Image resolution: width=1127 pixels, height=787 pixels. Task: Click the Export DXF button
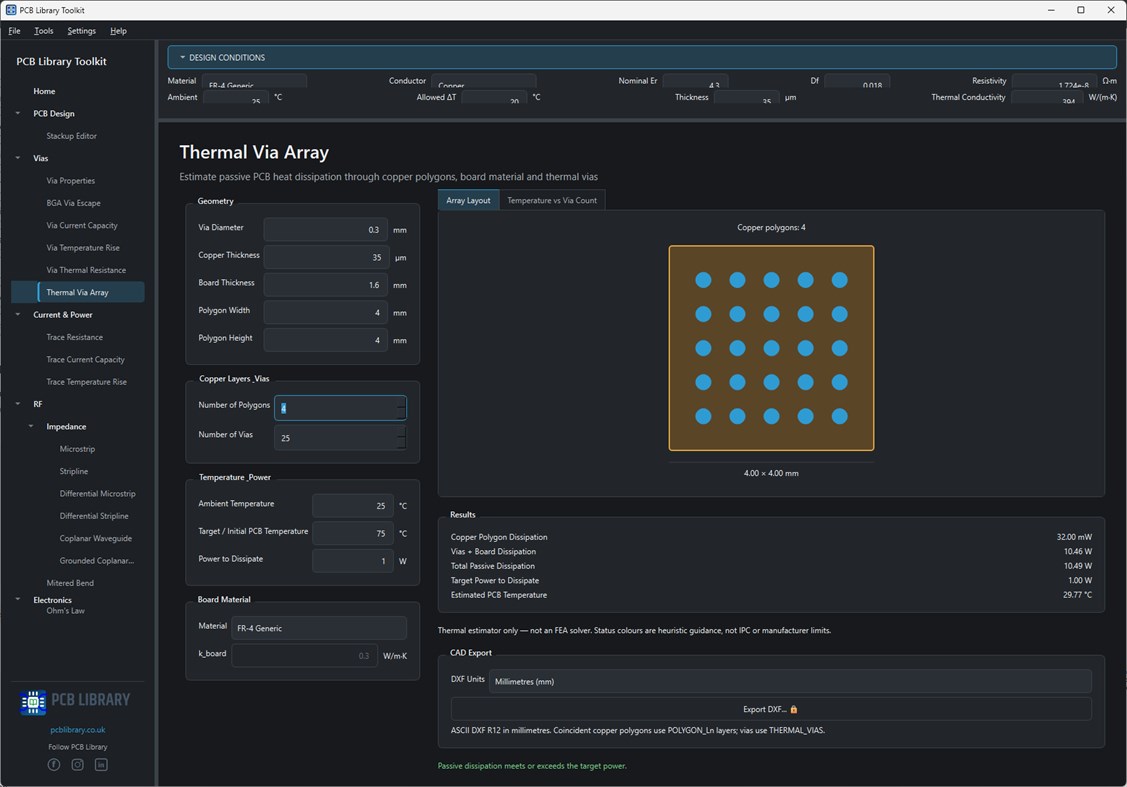click(770, 709)
